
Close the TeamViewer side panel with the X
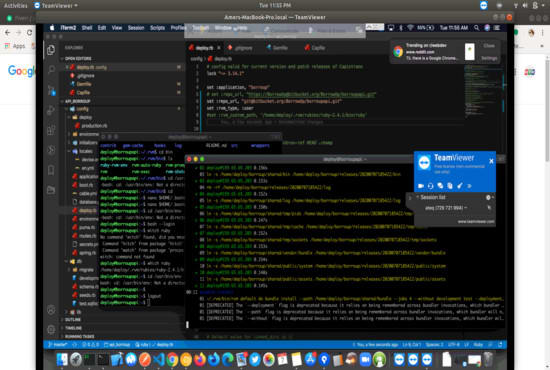tap(491, 161)
